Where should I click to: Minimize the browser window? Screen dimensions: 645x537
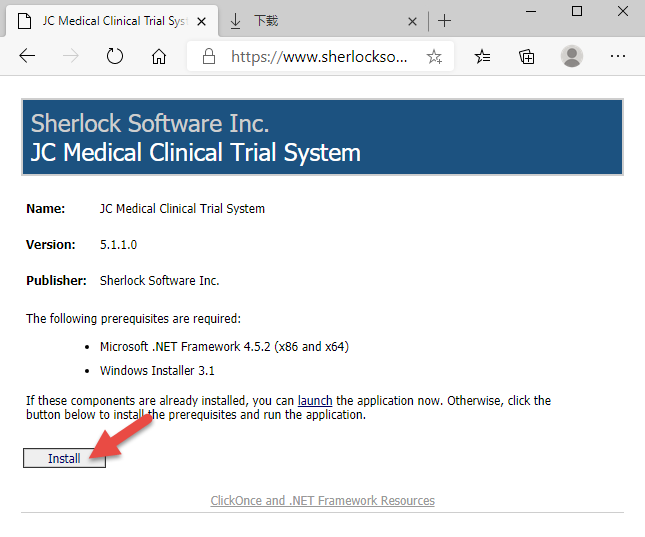(x=531, y=11)
